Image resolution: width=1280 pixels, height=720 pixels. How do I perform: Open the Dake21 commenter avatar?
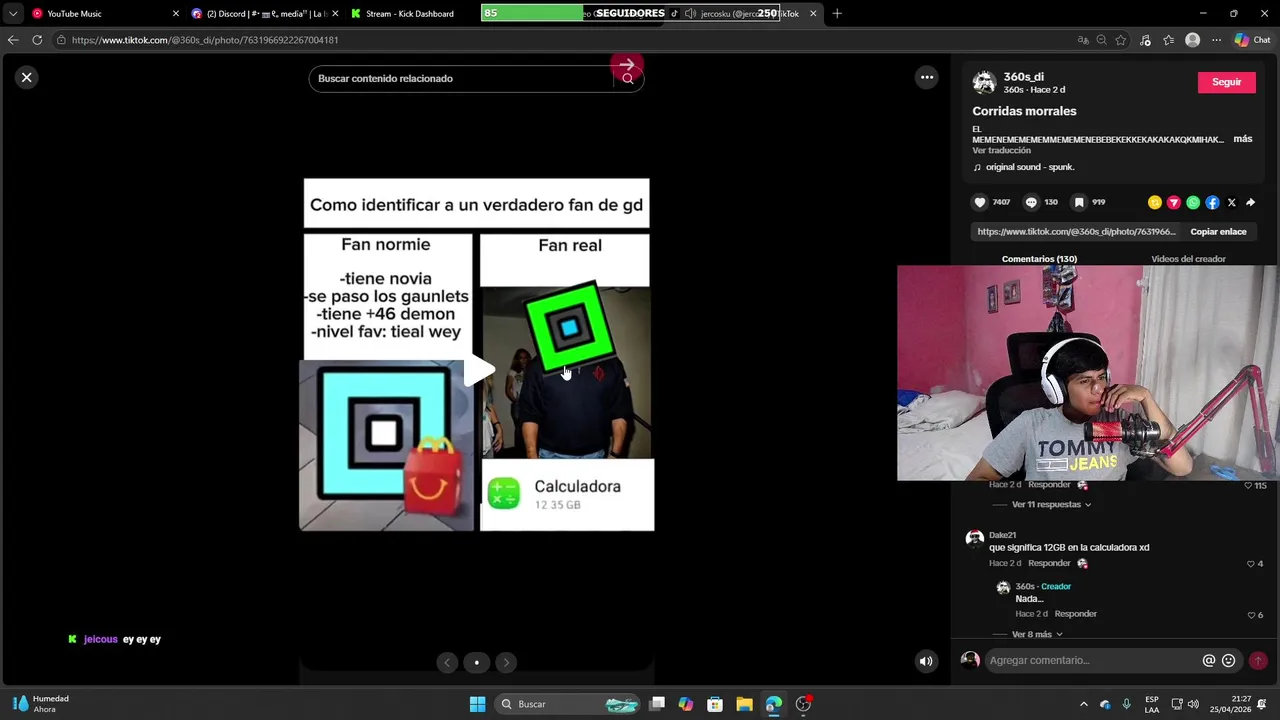[x=975, y=539]
